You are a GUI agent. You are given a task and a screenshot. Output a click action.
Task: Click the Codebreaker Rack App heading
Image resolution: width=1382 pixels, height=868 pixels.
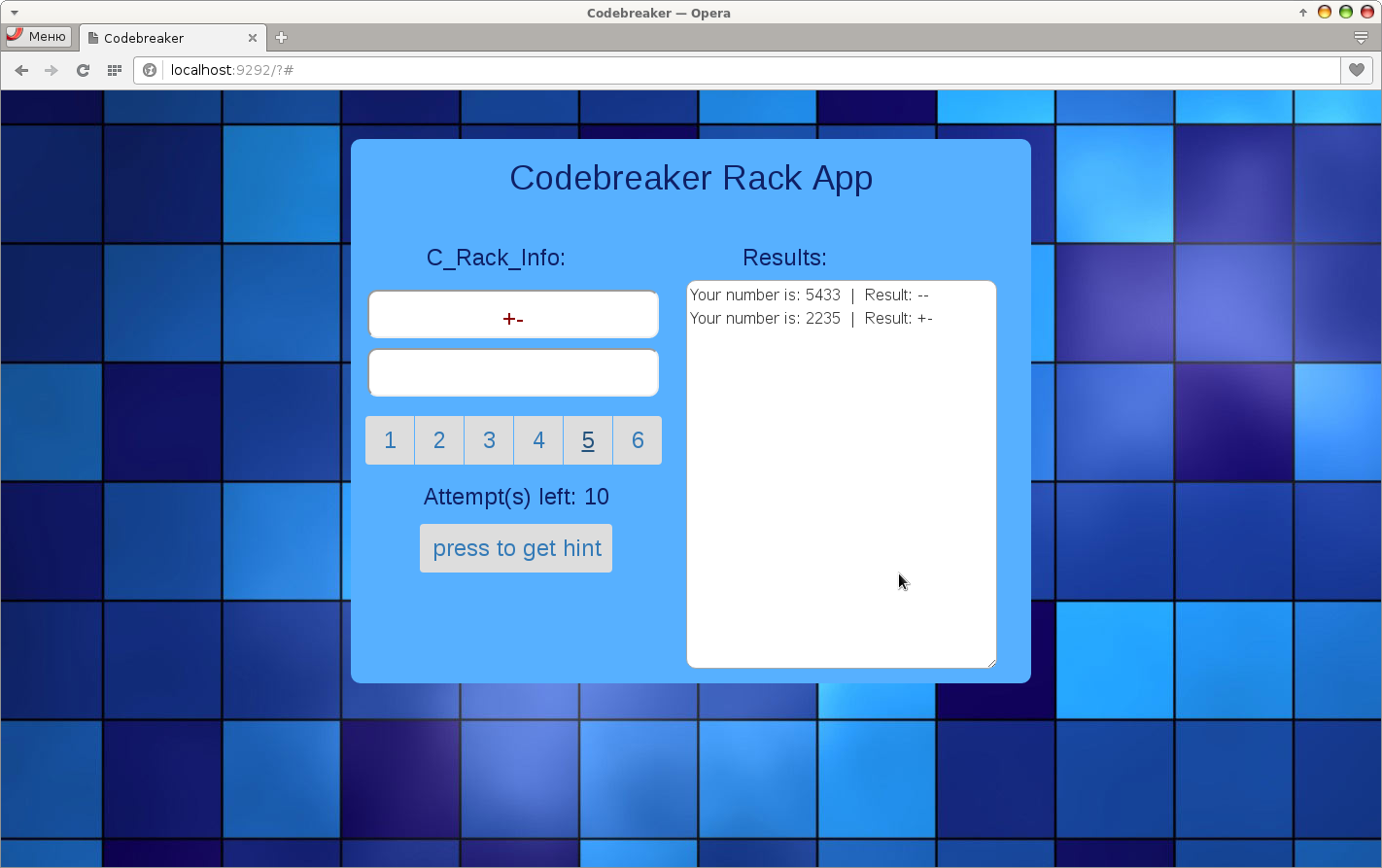pyautogui.click(x=691, y=178)
